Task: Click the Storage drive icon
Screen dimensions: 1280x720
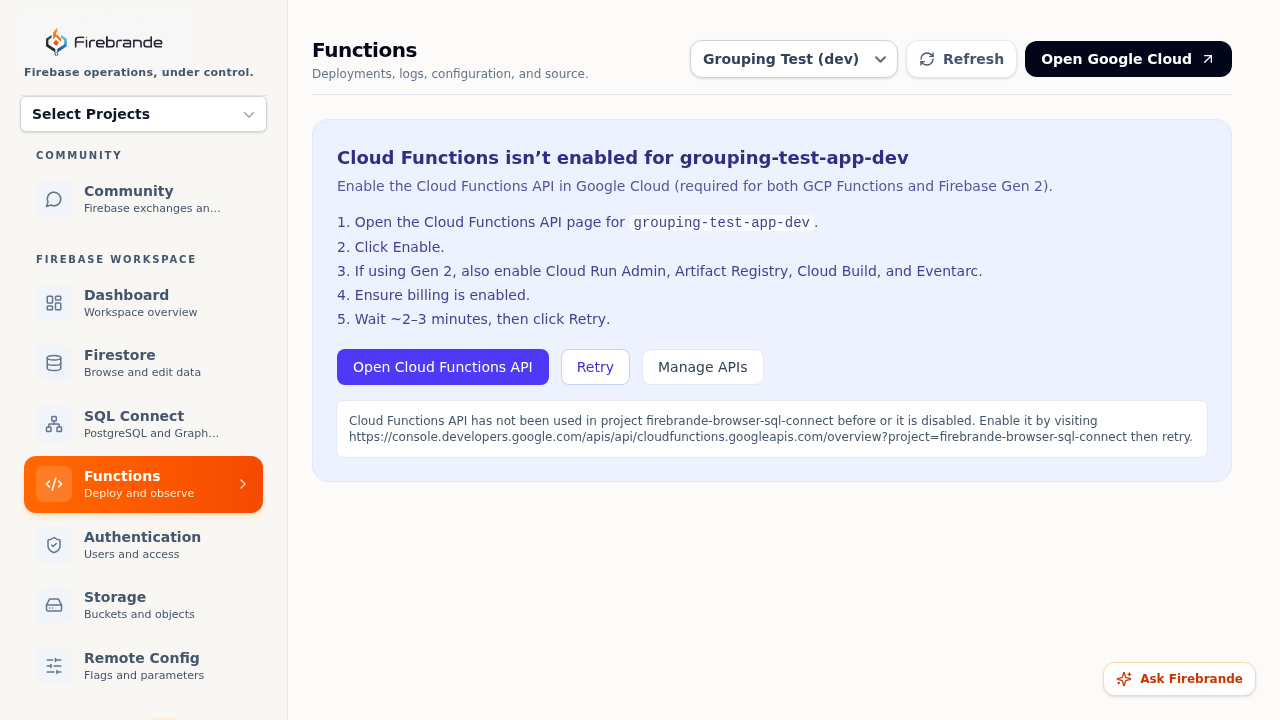Action: (54, 605)
